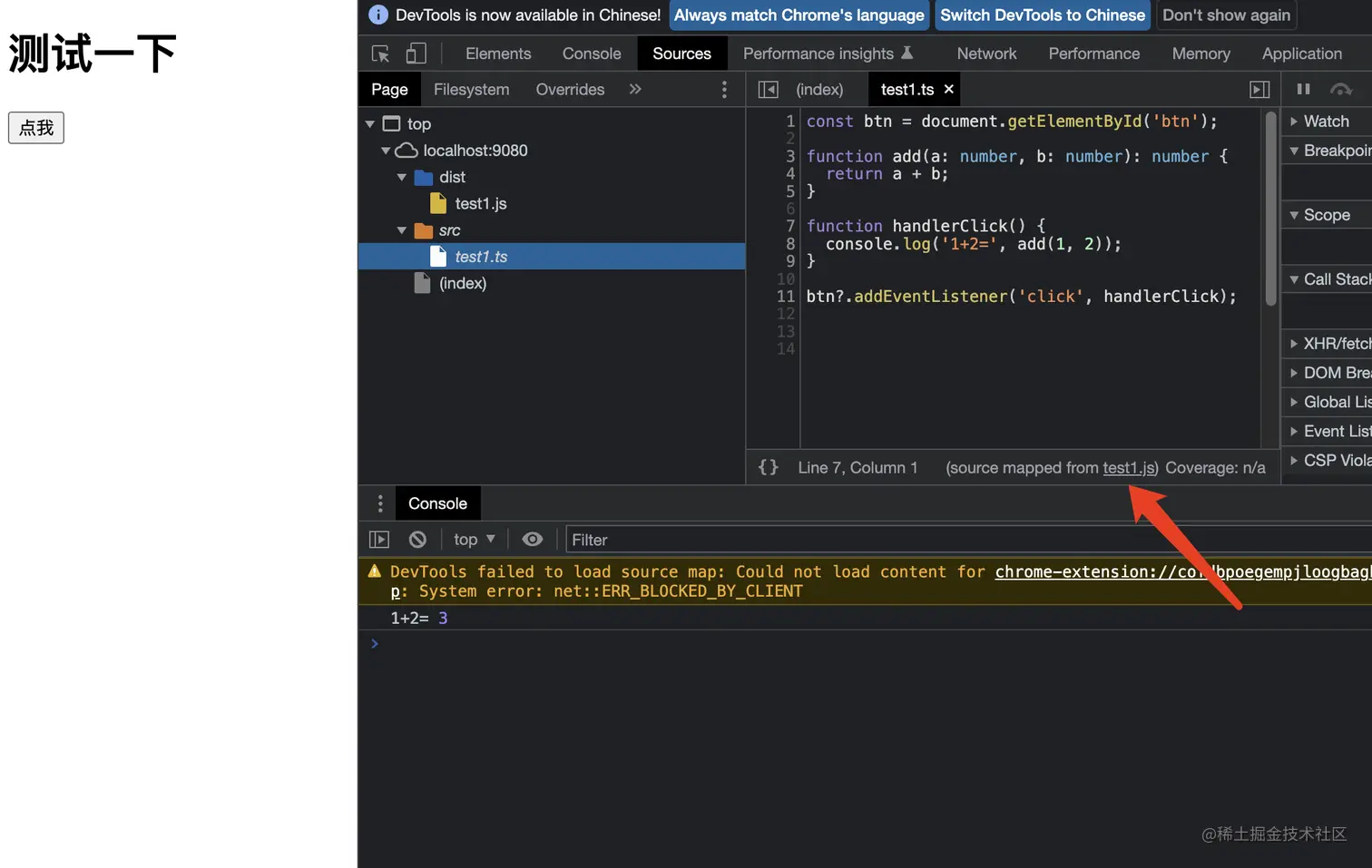Select (index) in the file tree
The height and width of the screenshot is (868, 1372).
coord(463,284)
